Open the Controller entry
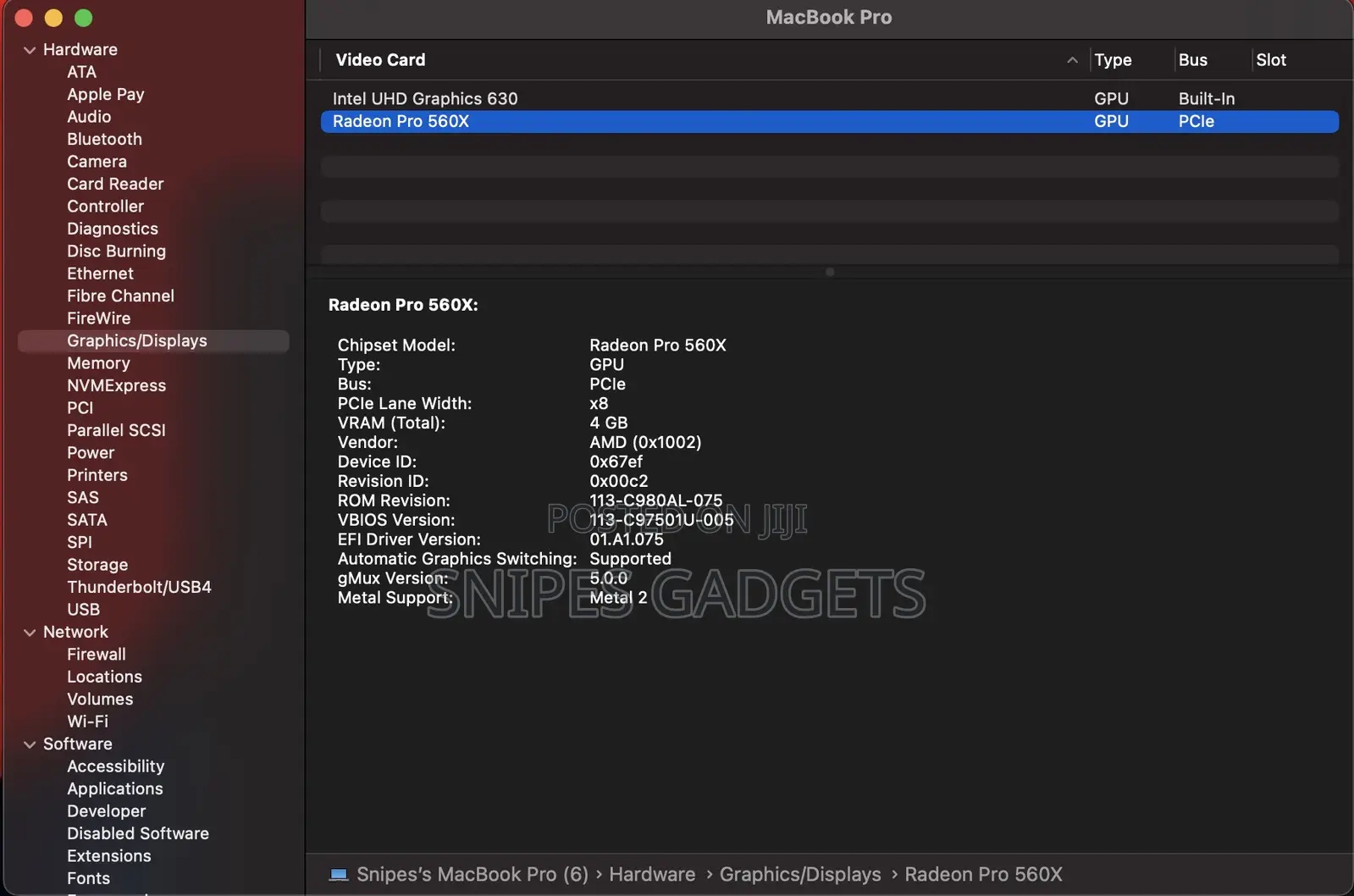The height and width of the screenshot is (896, 1354). (105, 207)
